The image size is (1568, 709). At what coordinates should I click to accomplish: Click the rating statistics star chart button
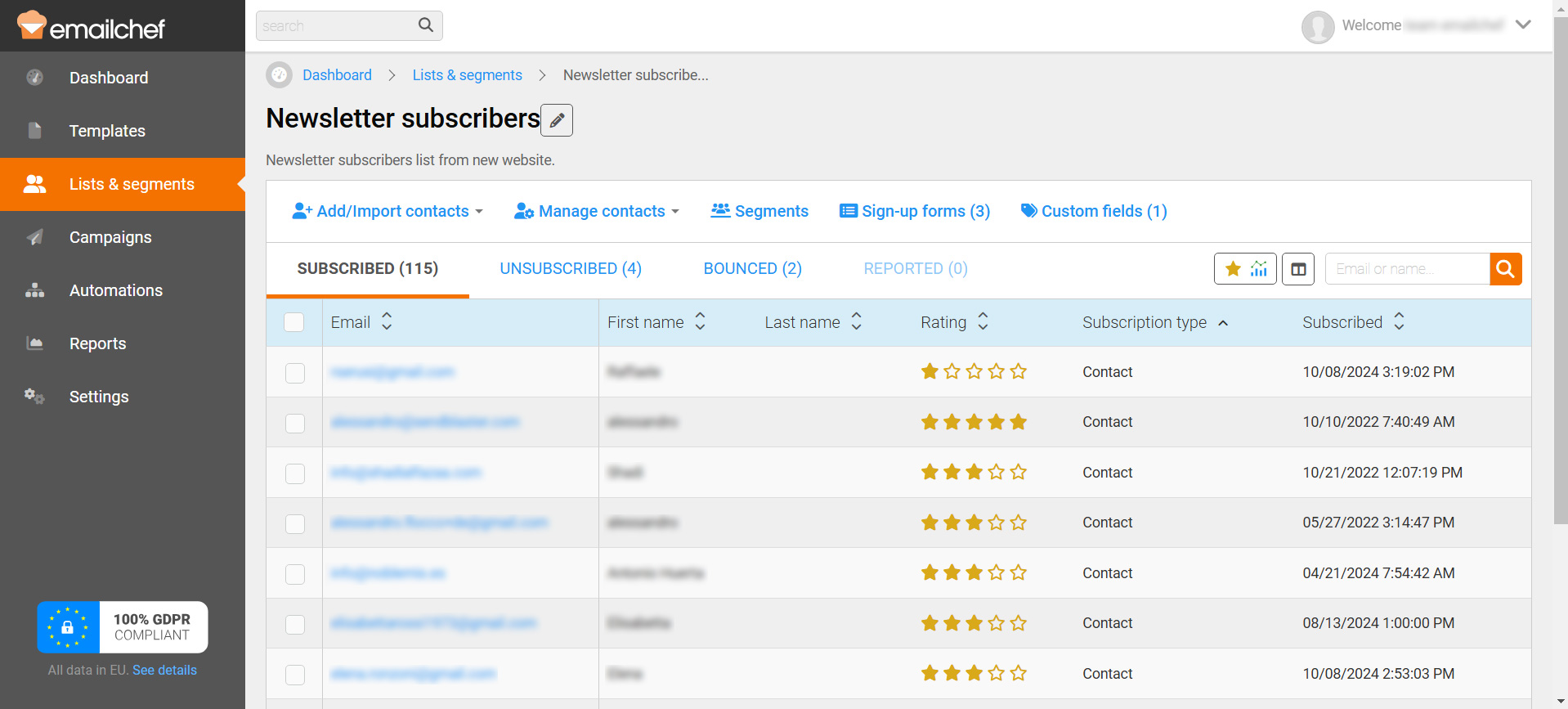(1245, 269)
